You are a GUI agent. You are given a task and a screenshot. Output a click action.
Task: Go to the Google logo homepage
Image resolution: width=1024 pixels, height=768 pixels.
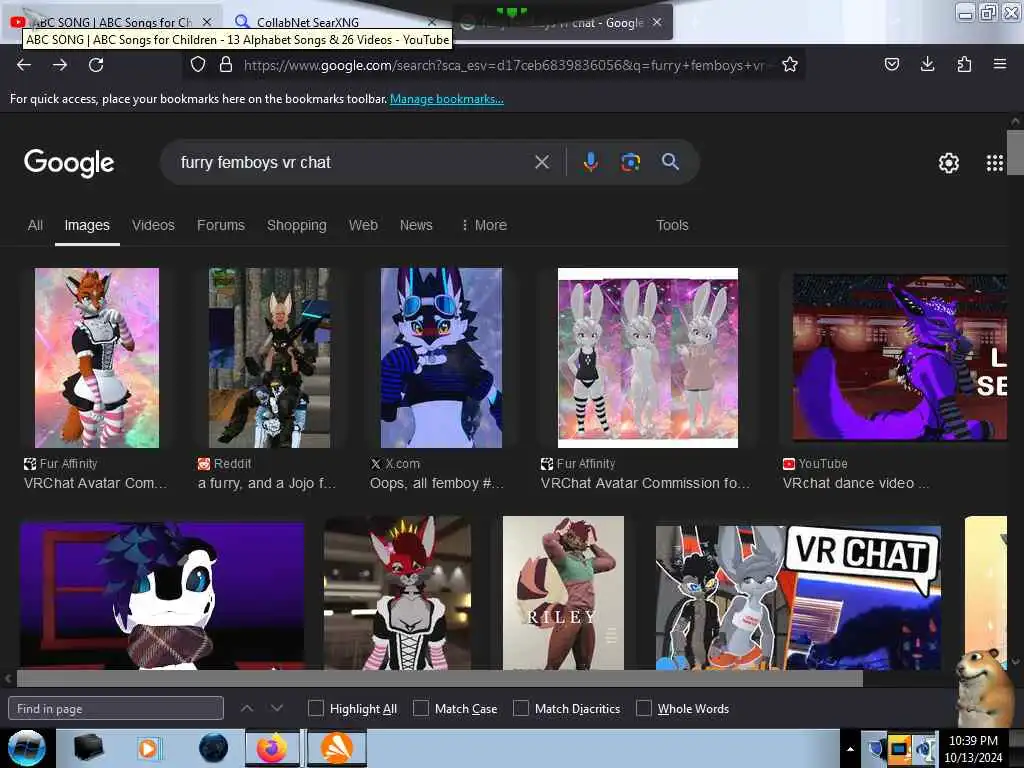point(69,163)
